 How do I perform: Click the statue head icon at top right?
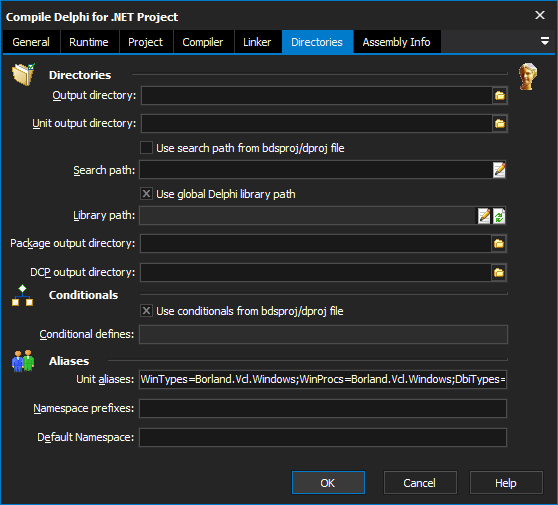coord(528,76)
